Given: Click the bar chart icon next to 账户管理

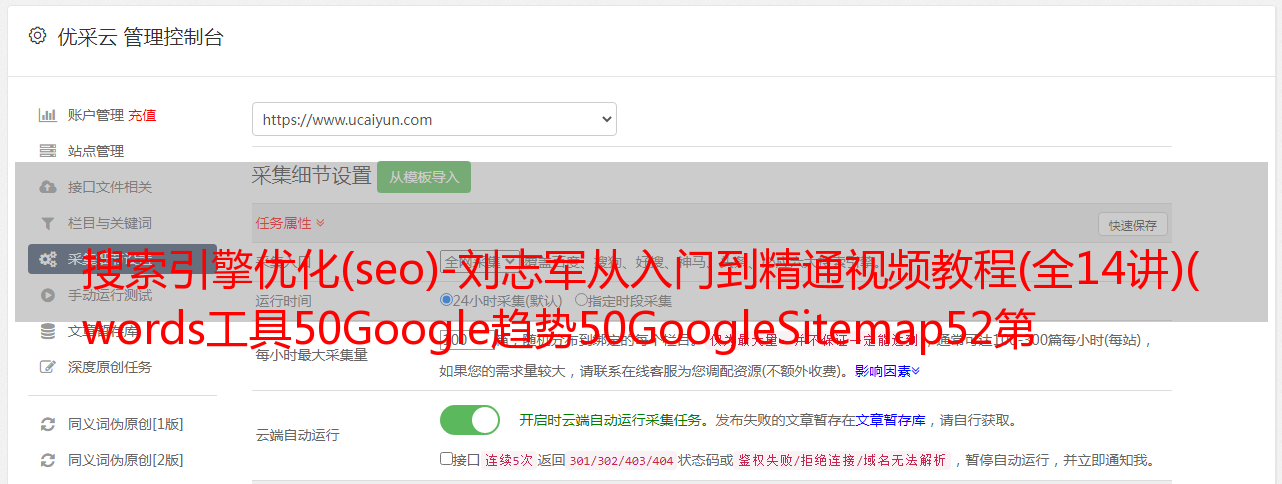Looking at the screenshot, I should [47, 115].
